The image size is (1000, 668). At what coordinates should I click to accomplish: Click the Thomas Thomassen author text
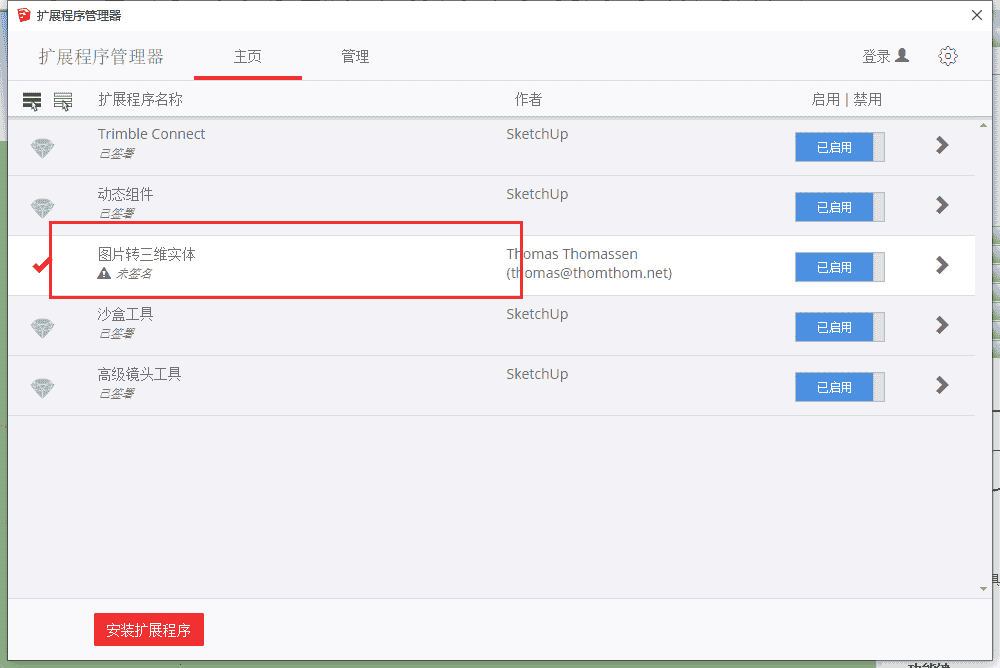pyautogui.click(x=572, y=254)
